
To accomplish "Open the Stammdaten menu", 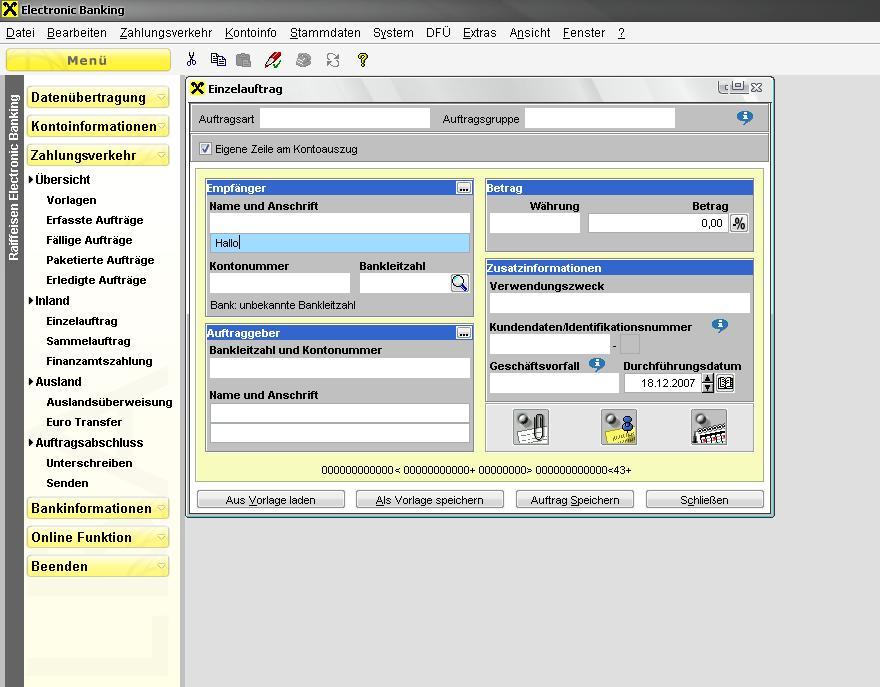I will (325, 33).
